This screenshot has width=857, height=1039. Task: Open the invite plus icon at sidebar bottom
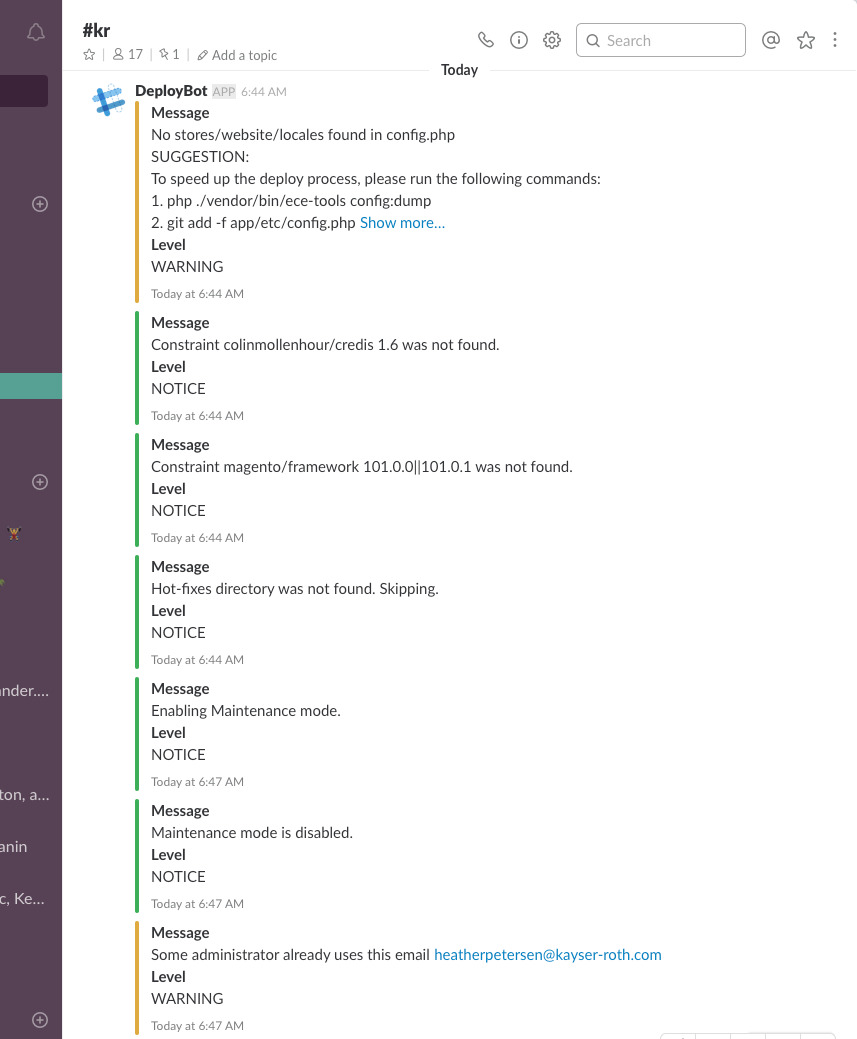(40, 1020)
